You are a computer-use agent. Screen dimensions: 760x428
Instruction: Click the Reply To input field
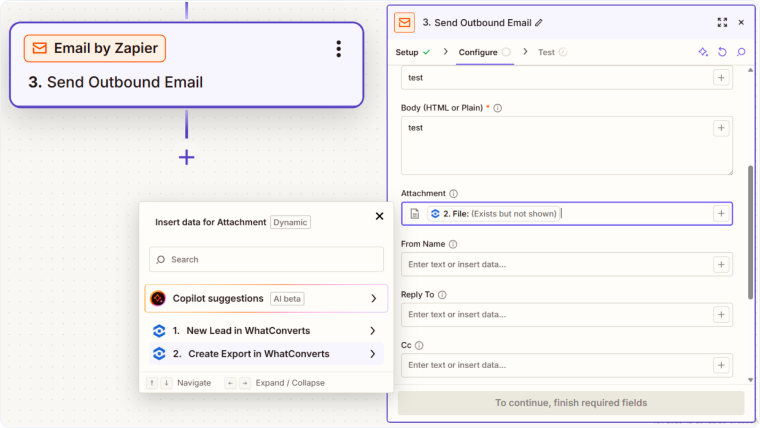567,315
